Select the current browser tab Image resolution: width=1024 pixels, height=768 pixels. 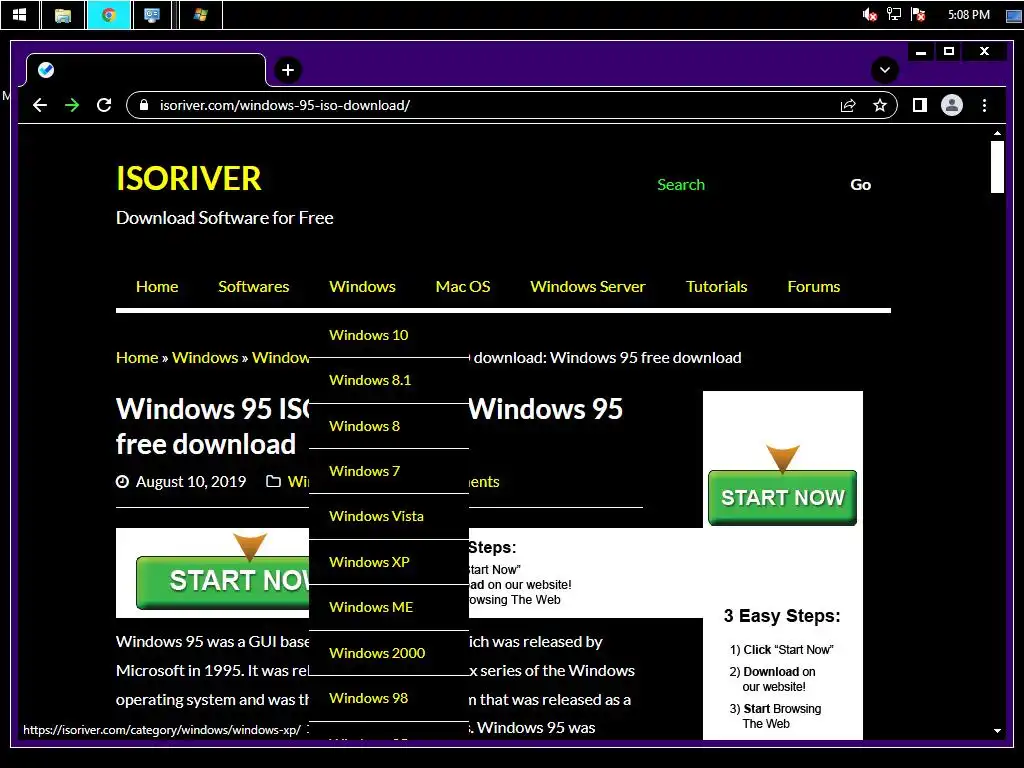146,70
